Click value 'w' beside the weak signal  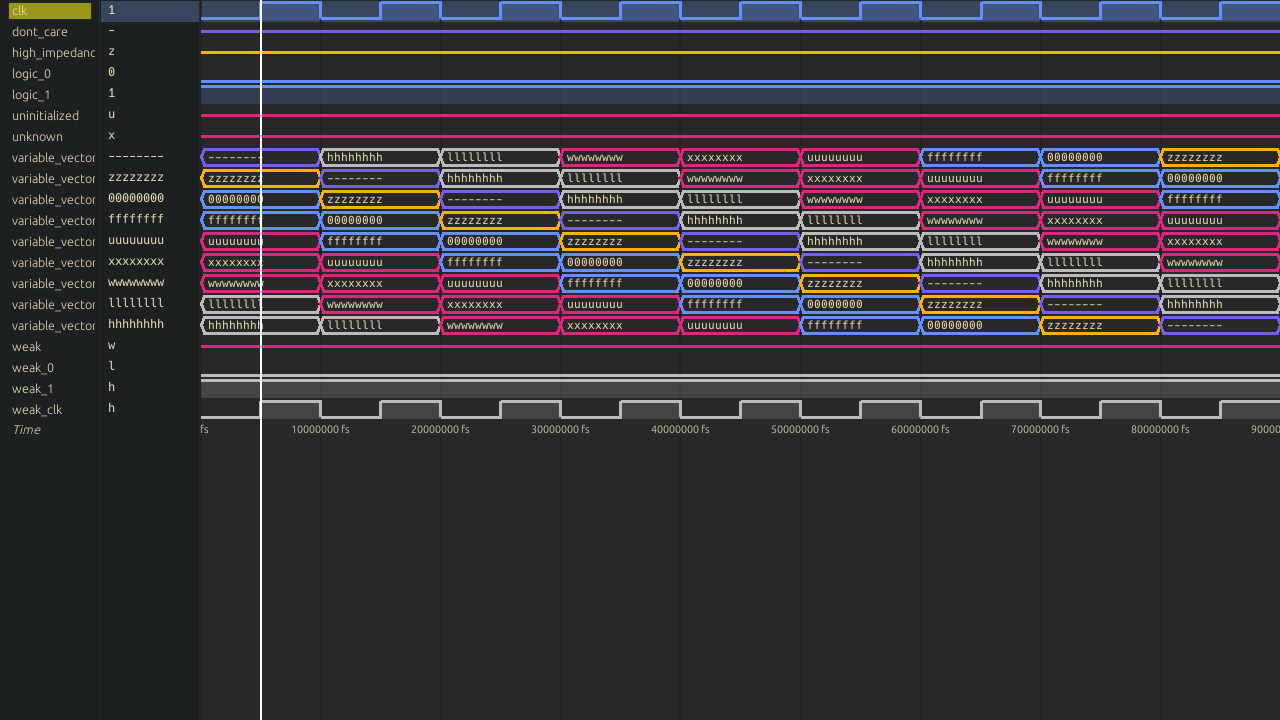[111, 346]
